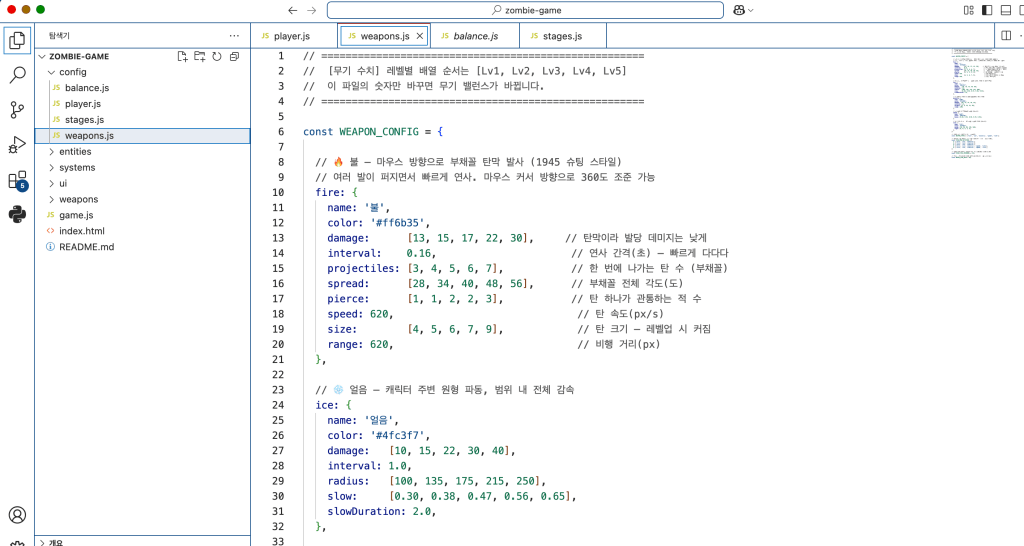Go back using the navigation arrow

point(293,10)
